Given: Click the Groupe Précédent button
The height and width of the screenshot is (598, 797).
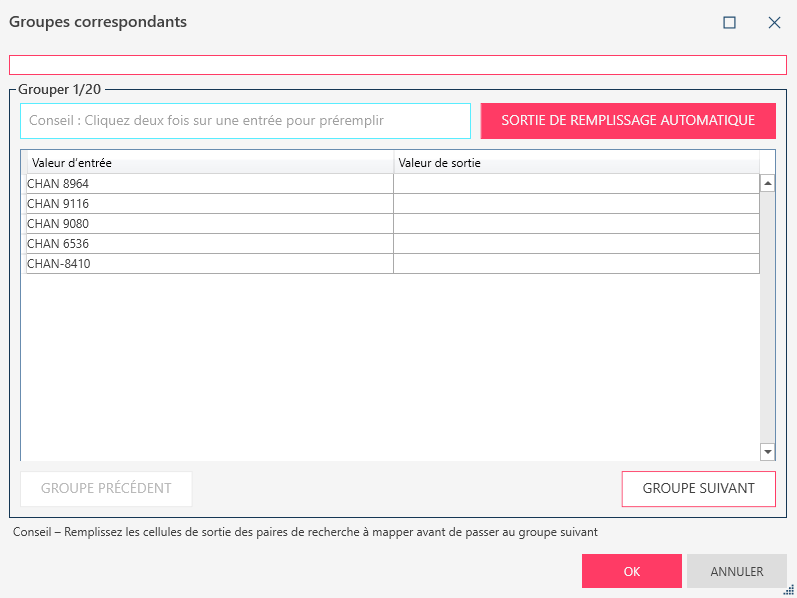Looking at the screenshot, I should (x=106, y=489).
